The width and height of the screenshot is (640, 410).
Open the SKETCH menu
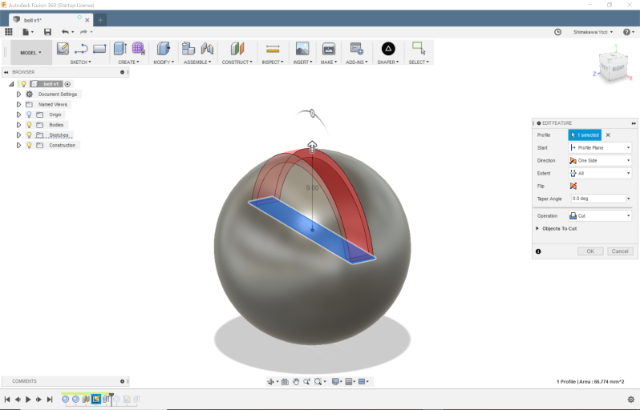click(x=80, y=62)
